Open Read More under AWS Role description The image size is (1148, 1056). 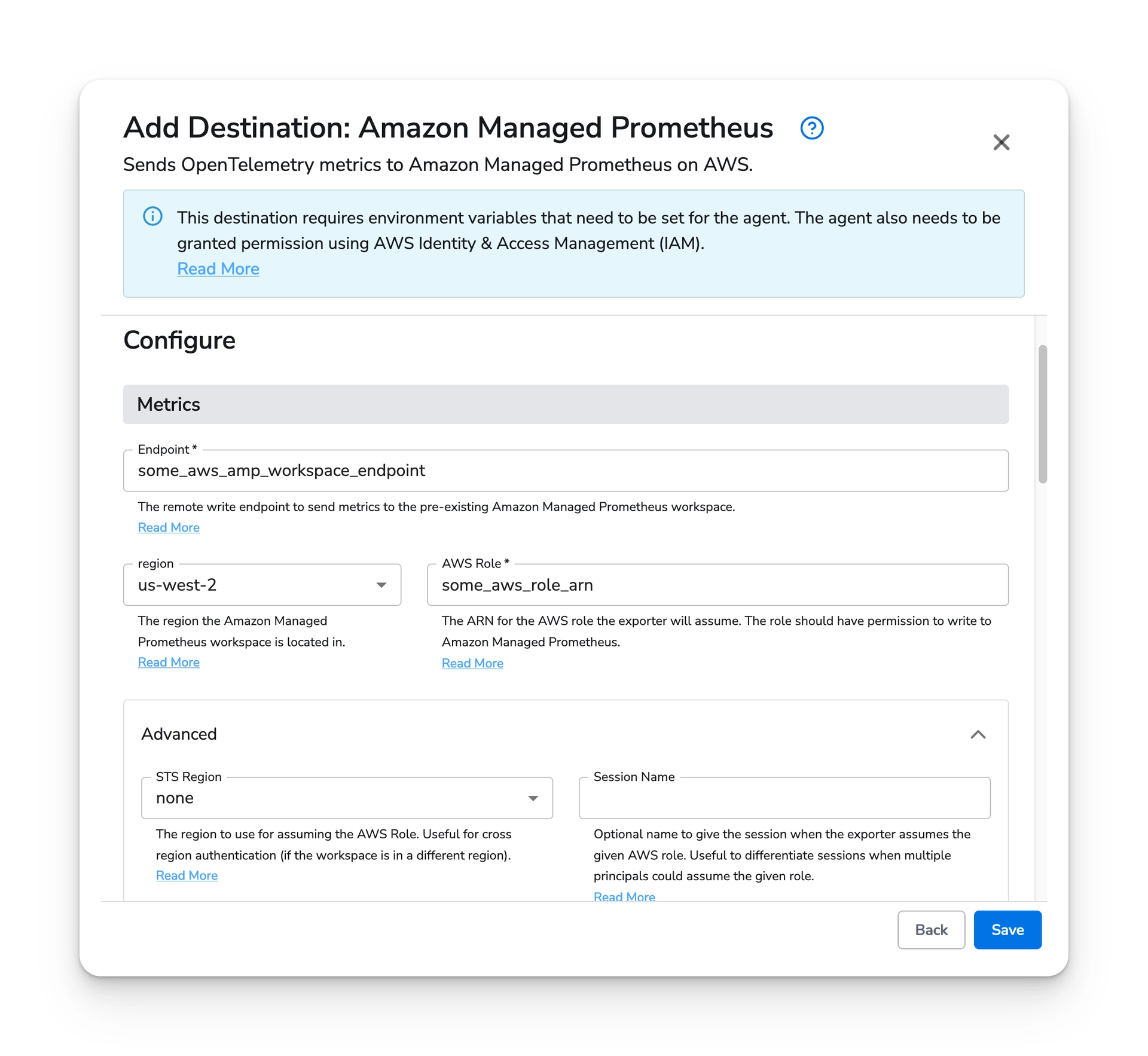point(472,664)
